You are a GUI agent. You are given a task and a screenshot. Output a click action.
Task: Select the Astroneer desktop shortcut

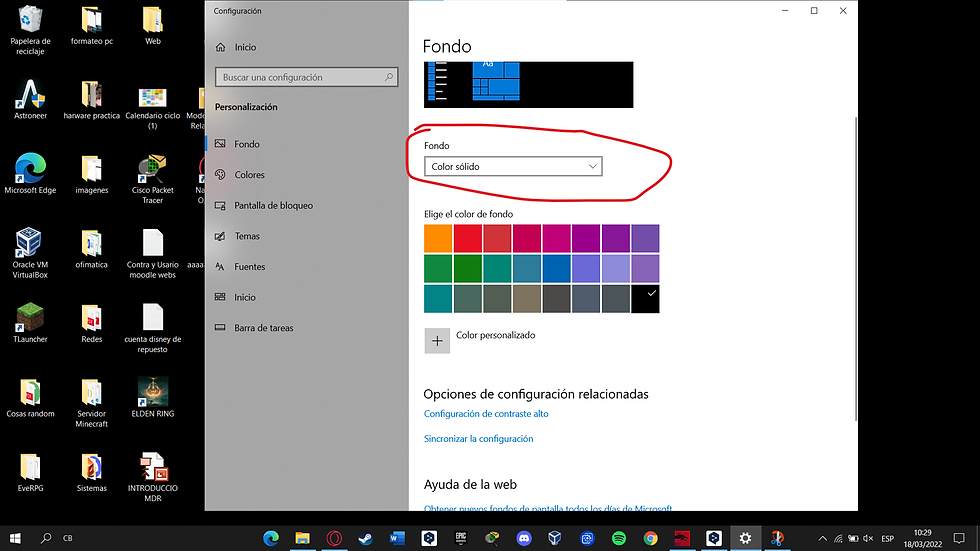coord(30,100)
